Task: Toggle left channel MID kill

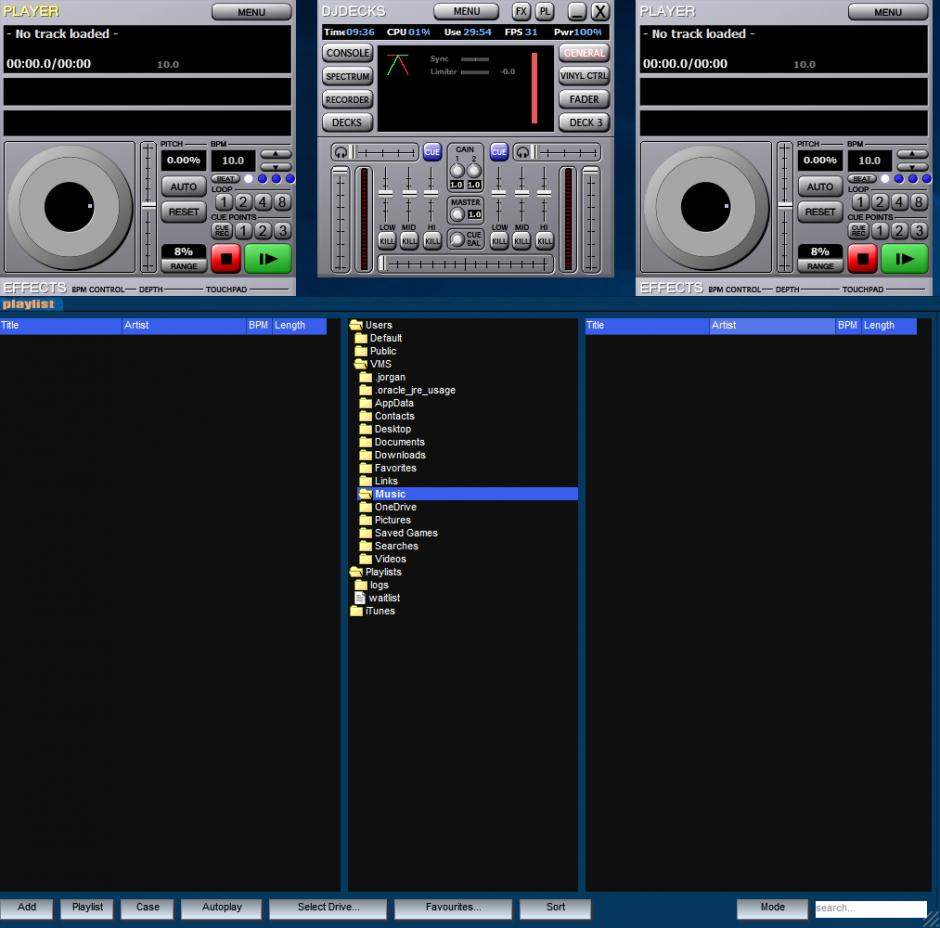Action: point(409,241)
